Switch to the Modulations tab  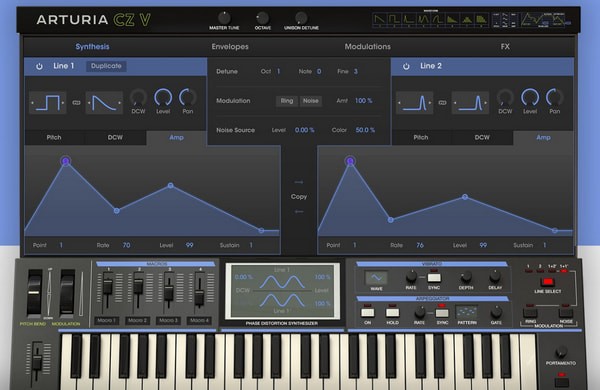tap(367, 47)
